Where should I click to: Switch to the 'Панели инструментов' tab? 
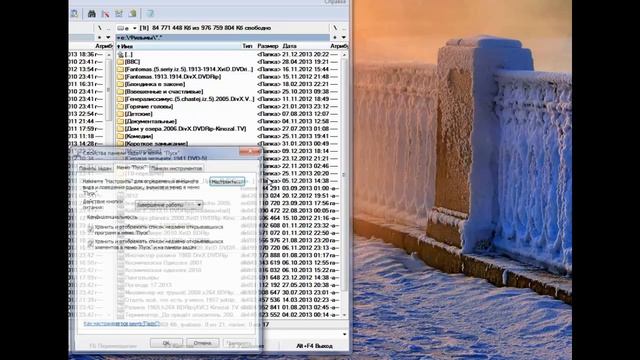176,168
